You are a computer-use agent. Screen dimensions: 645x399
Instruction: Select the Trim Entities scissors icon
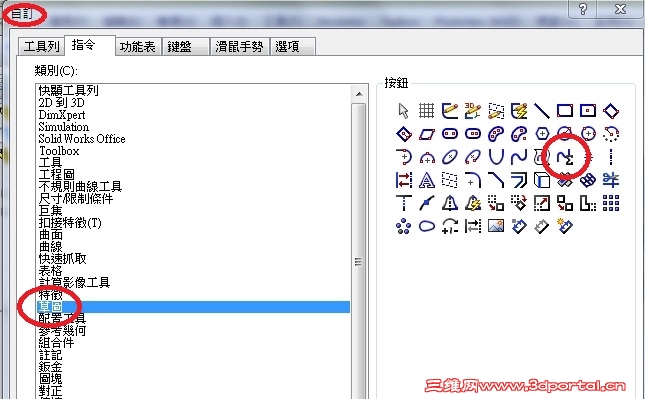point(611,180)
